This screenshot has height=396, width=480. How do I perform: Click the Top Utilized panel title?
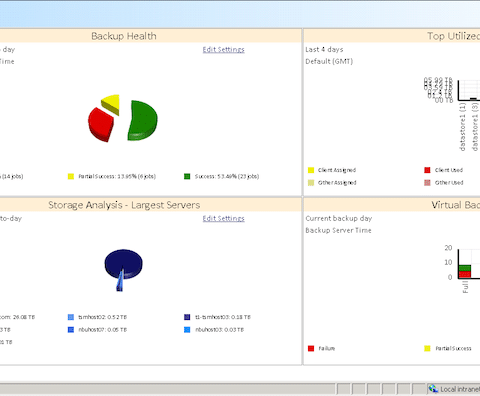coord(454,36)
